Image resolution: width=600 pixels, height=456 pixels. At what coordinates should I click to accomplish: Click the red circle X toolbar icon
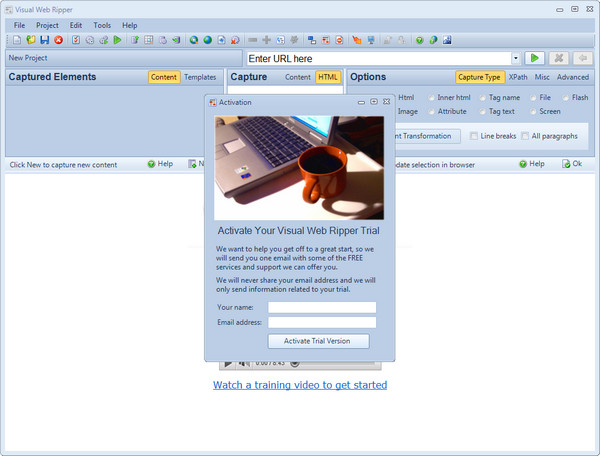coord(59,40)
